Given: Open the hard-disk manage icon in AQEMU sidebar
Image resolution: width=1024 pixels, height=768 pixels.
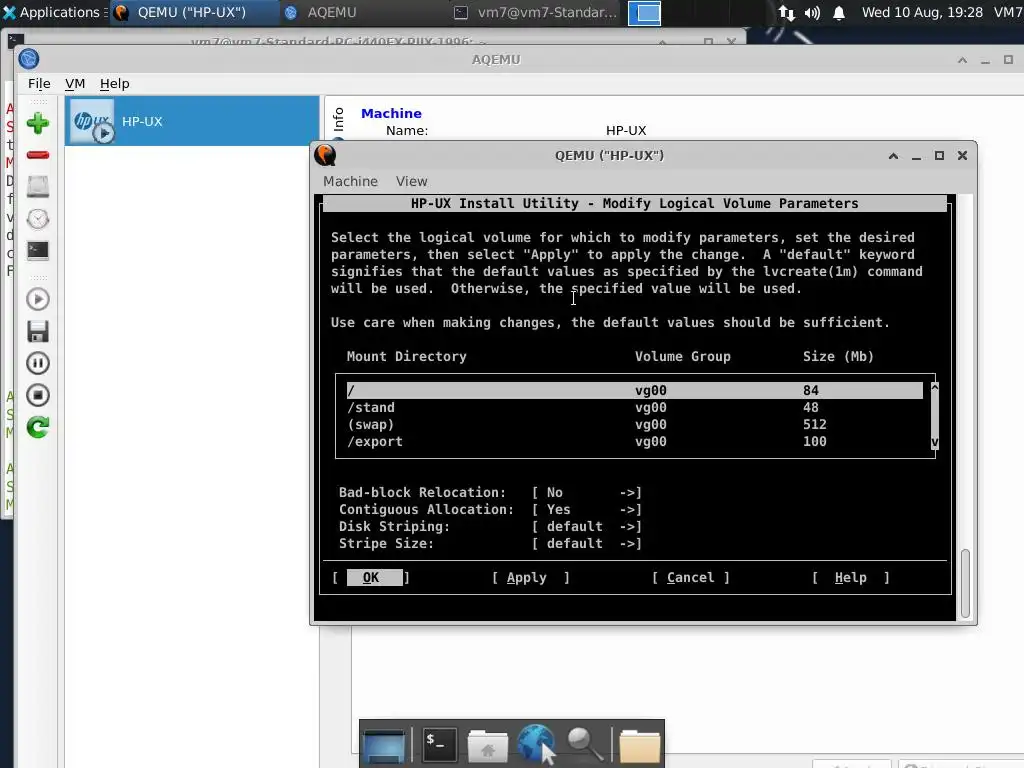Looking at the screenshot, I should (38, 187).
